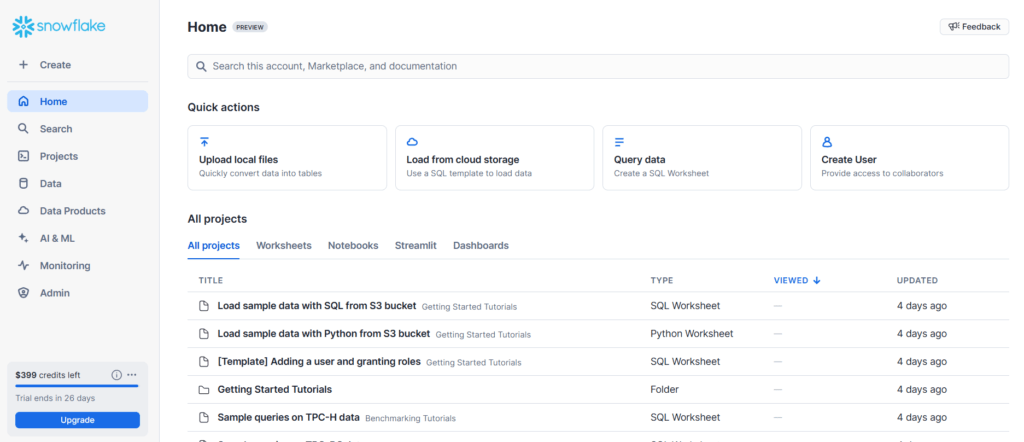1024x442 pixels.
Task: Focus the account search input field
Action: (598, 66)
